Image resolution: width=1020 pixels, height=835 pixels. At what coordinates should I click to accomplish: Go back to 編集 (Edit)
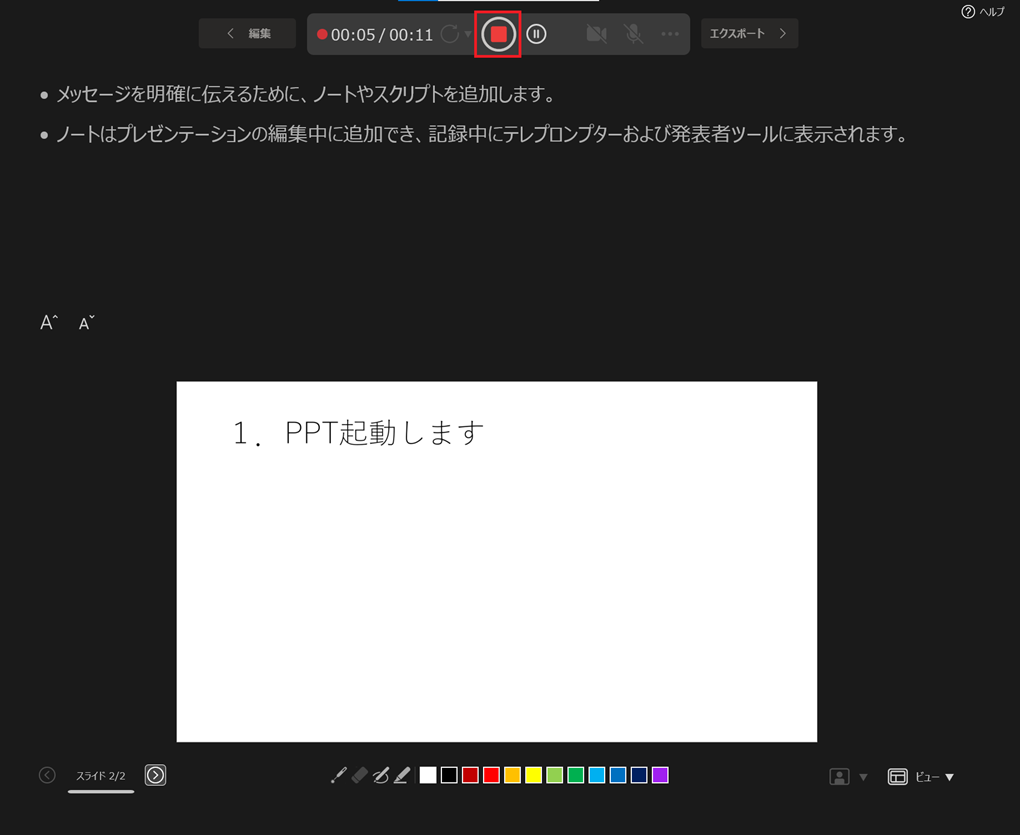click(x=247, y=34)
